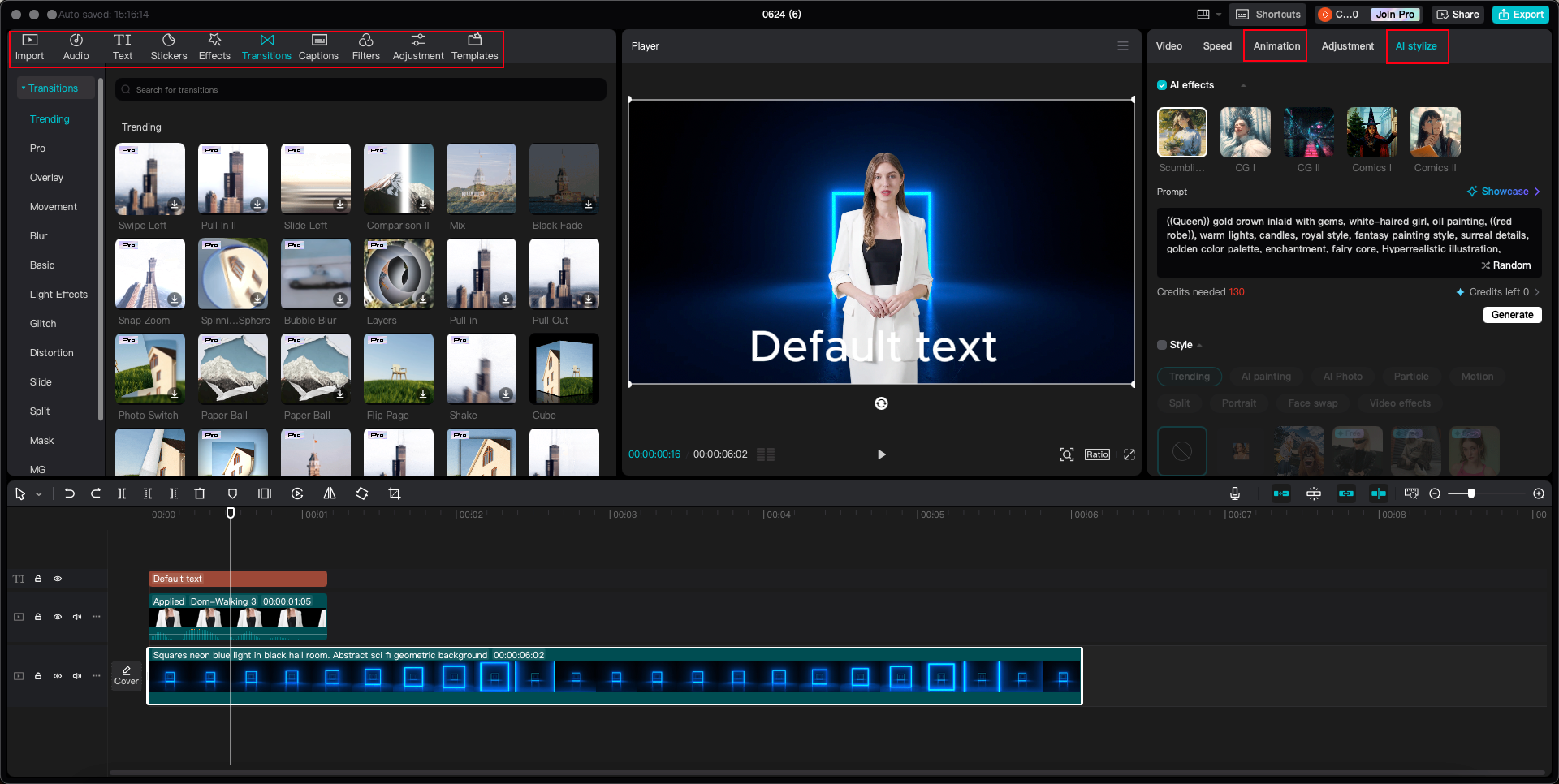The width and height of the screenshot is (1559, 784).
Task: Switch to the Animation tab
Action: click(1276, 46)
